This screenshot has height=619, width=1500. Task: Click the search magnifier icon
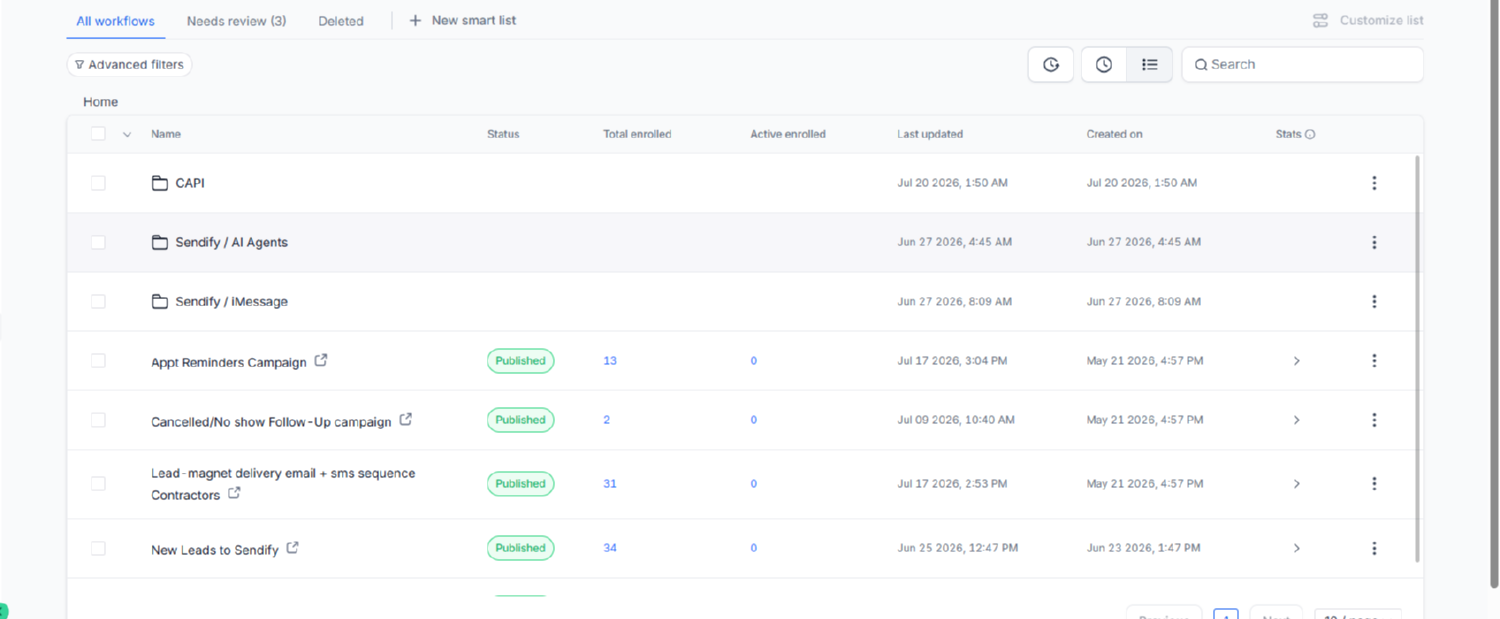click(1201, 64)
